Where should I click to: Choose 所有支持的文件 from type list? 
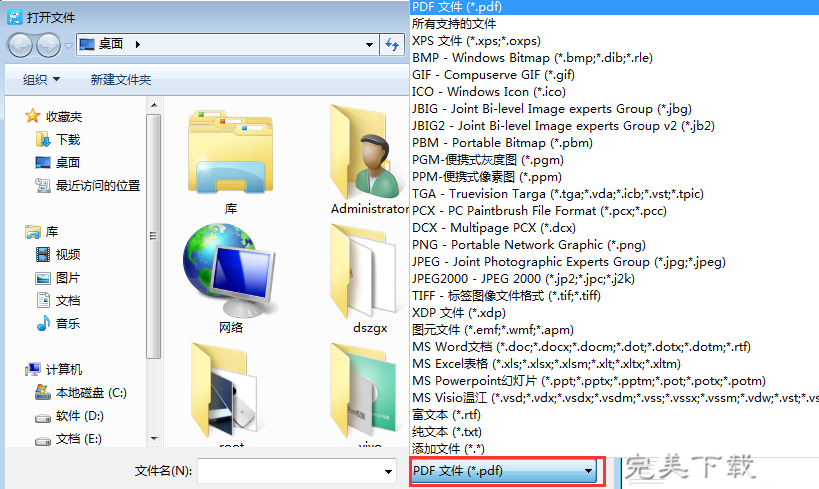click(614, 24)
